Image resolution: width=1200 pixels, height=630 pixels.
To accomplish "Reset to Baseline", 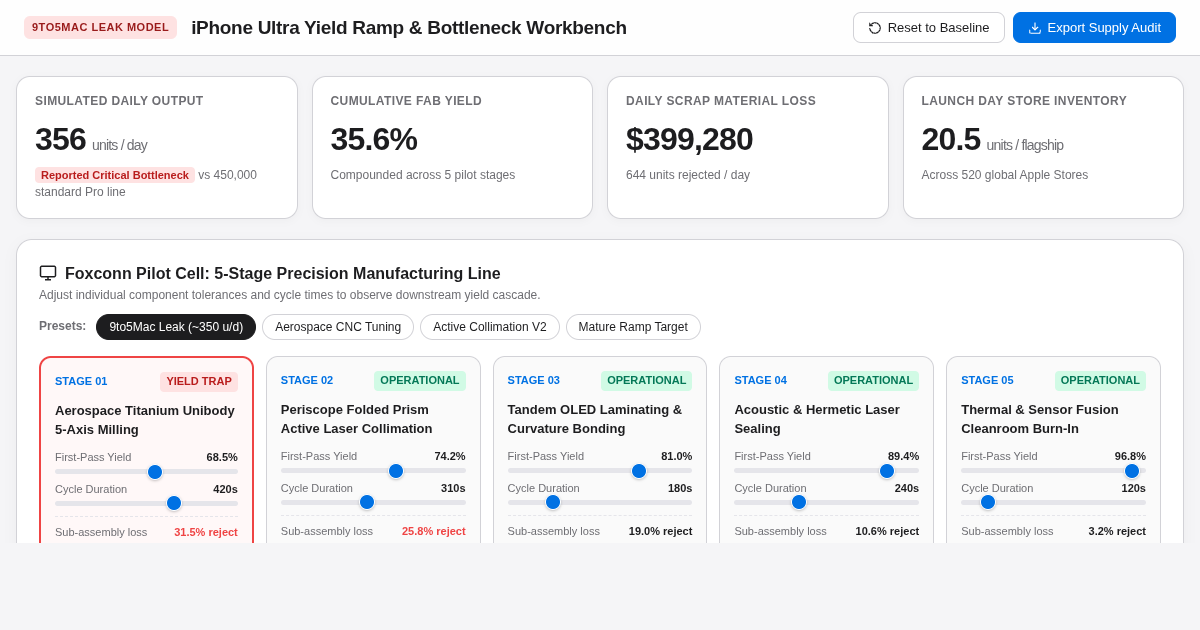I will point(929,28).
